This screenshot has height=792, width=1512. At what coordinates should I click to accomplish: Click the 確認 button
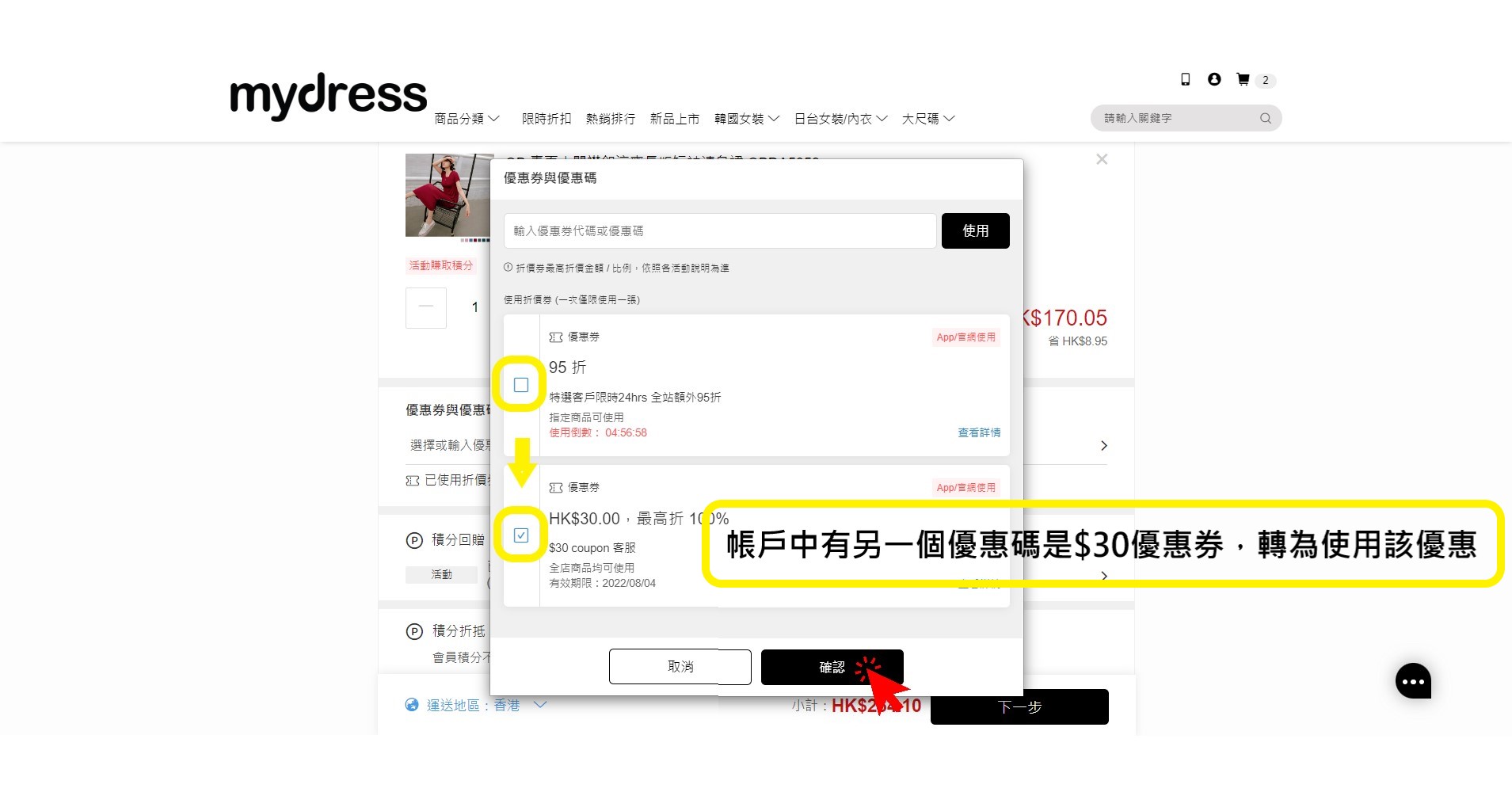[x=832, y=667]
